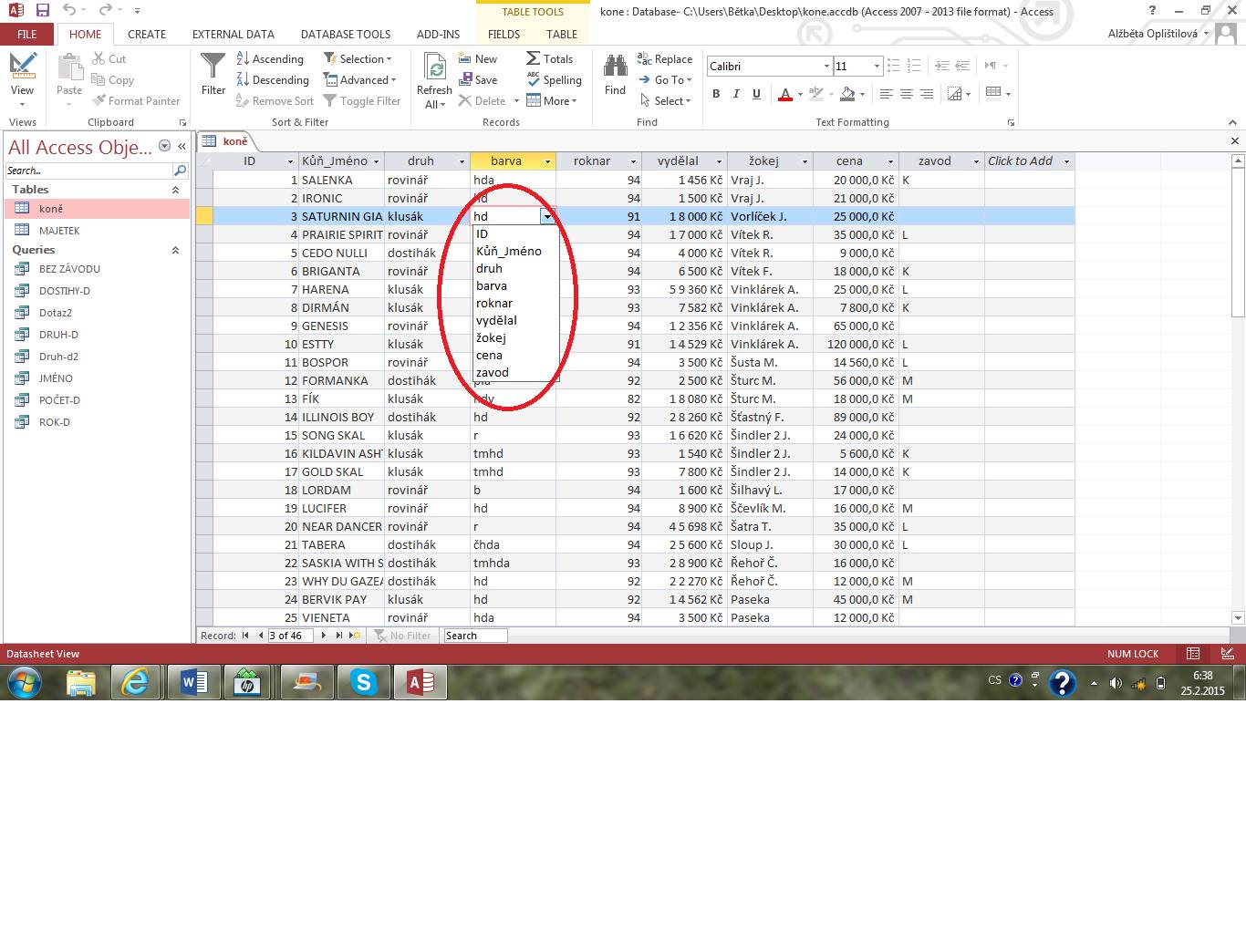
Task: Click the Format Painter tool
Action: [x=135, y=101]
